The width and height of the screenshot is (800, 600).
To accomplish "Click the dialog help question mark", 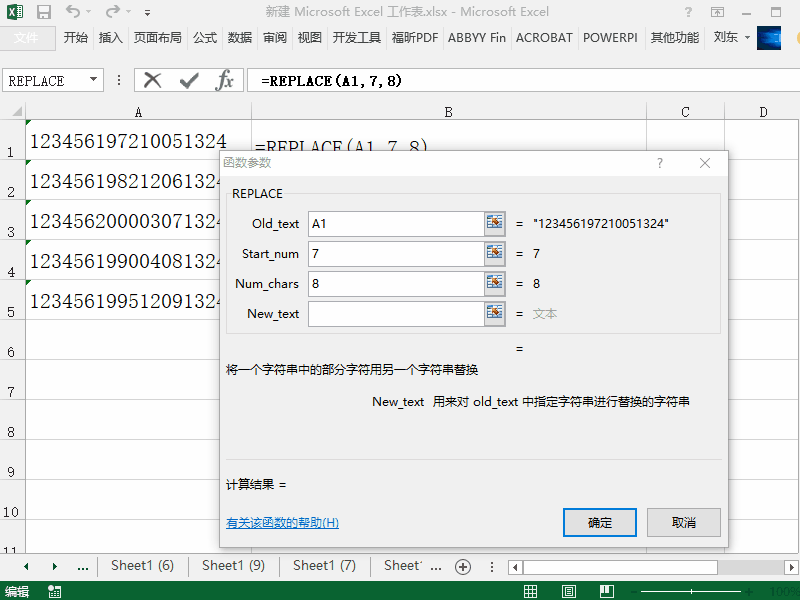I will coord(660,163).
